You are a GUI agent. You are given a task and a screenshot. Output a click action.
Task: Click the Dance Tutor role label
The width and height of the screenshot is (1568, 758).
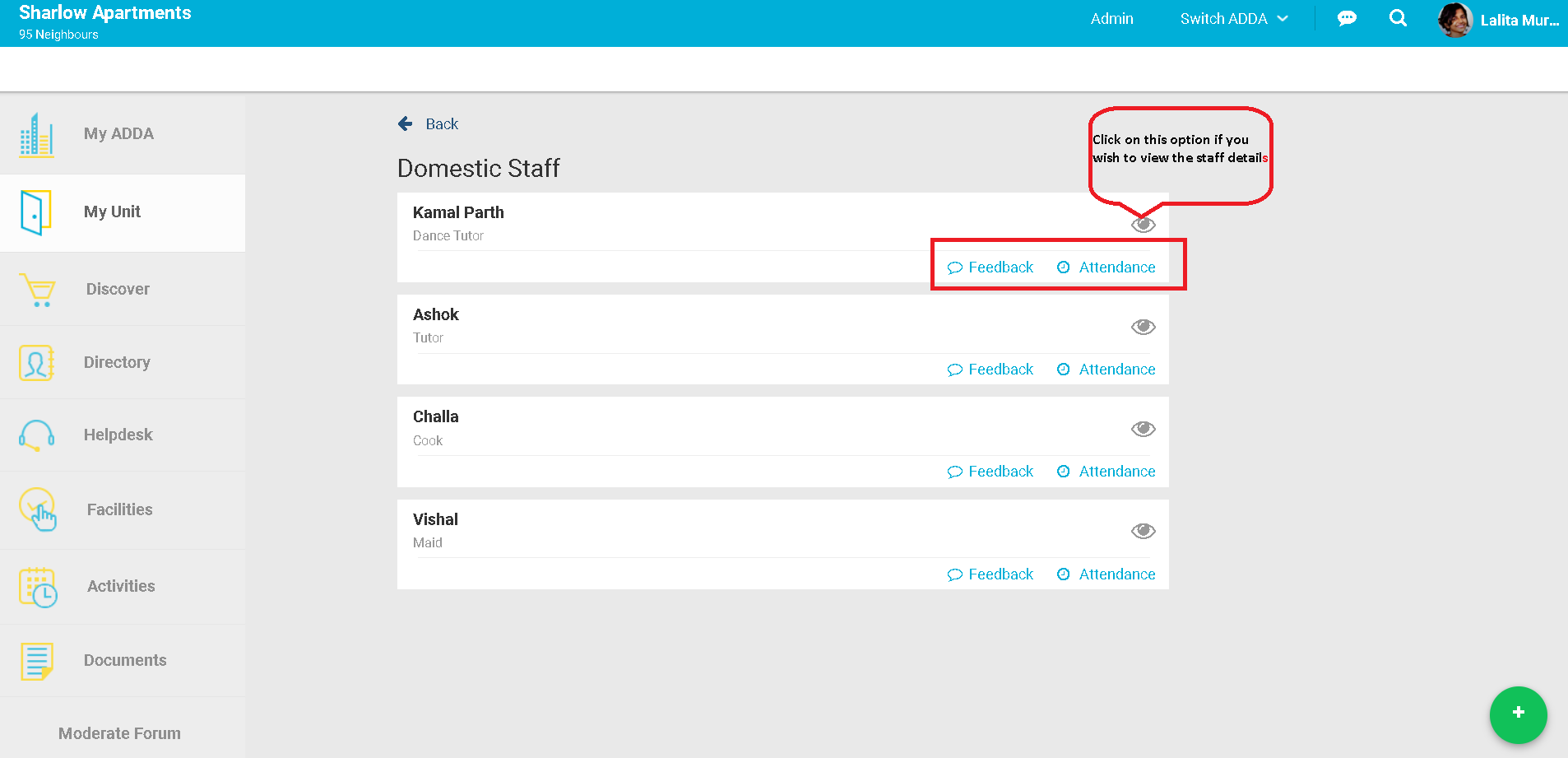pos(448,236)
